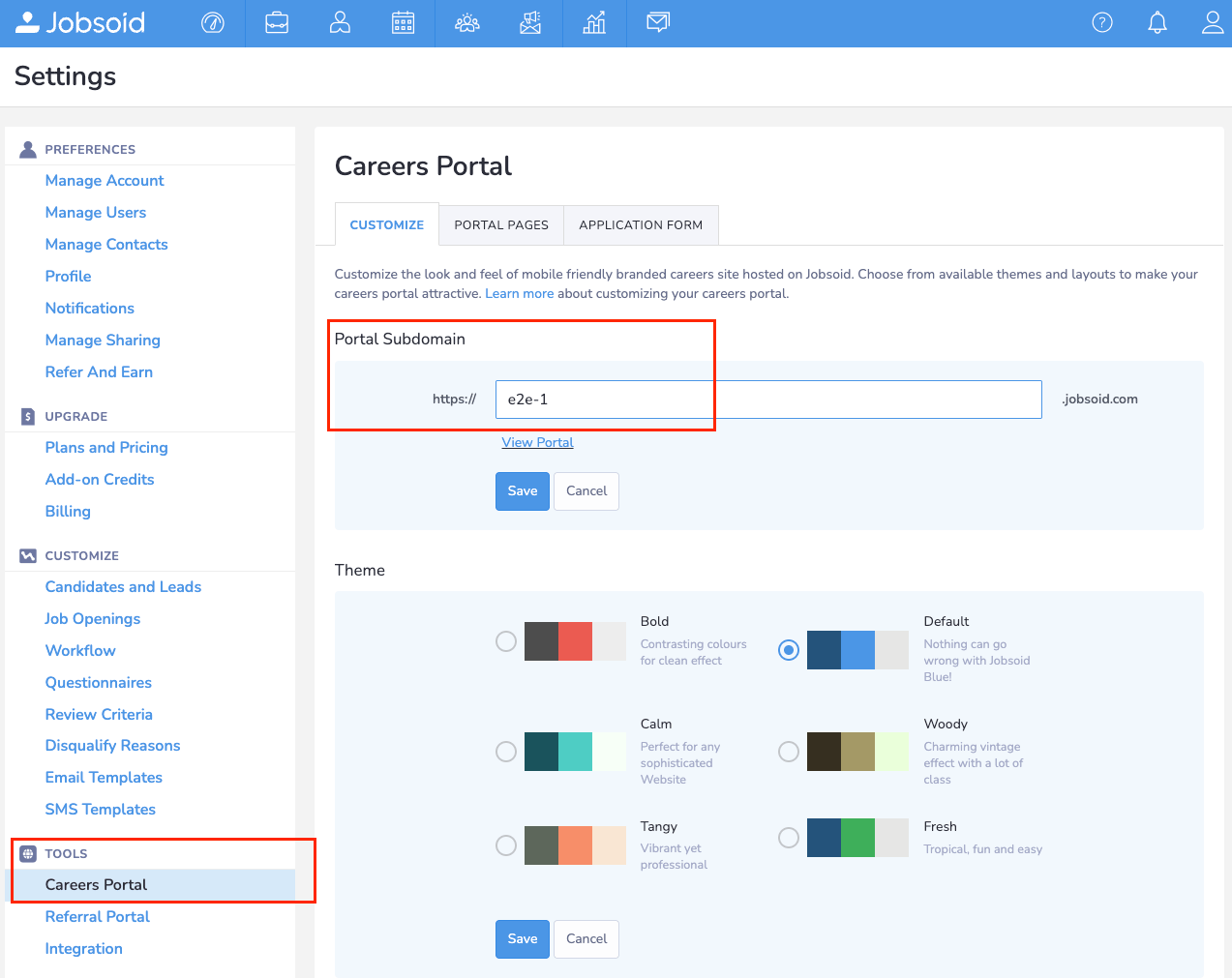
Task: Open the user account avatar icon
Action: [1213, 22]
